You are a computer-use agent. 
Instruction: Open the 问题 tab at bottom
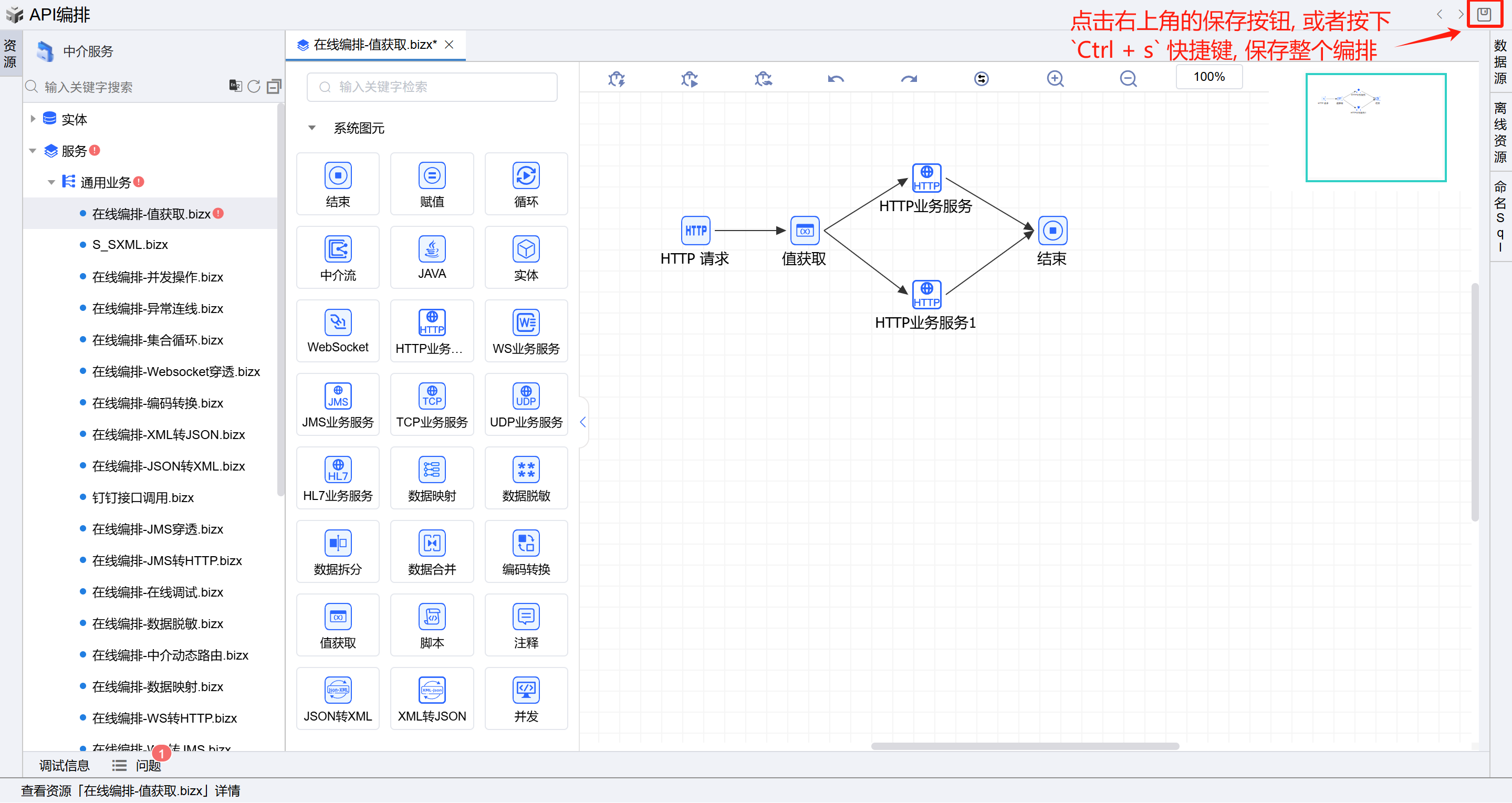click(148, 765)
